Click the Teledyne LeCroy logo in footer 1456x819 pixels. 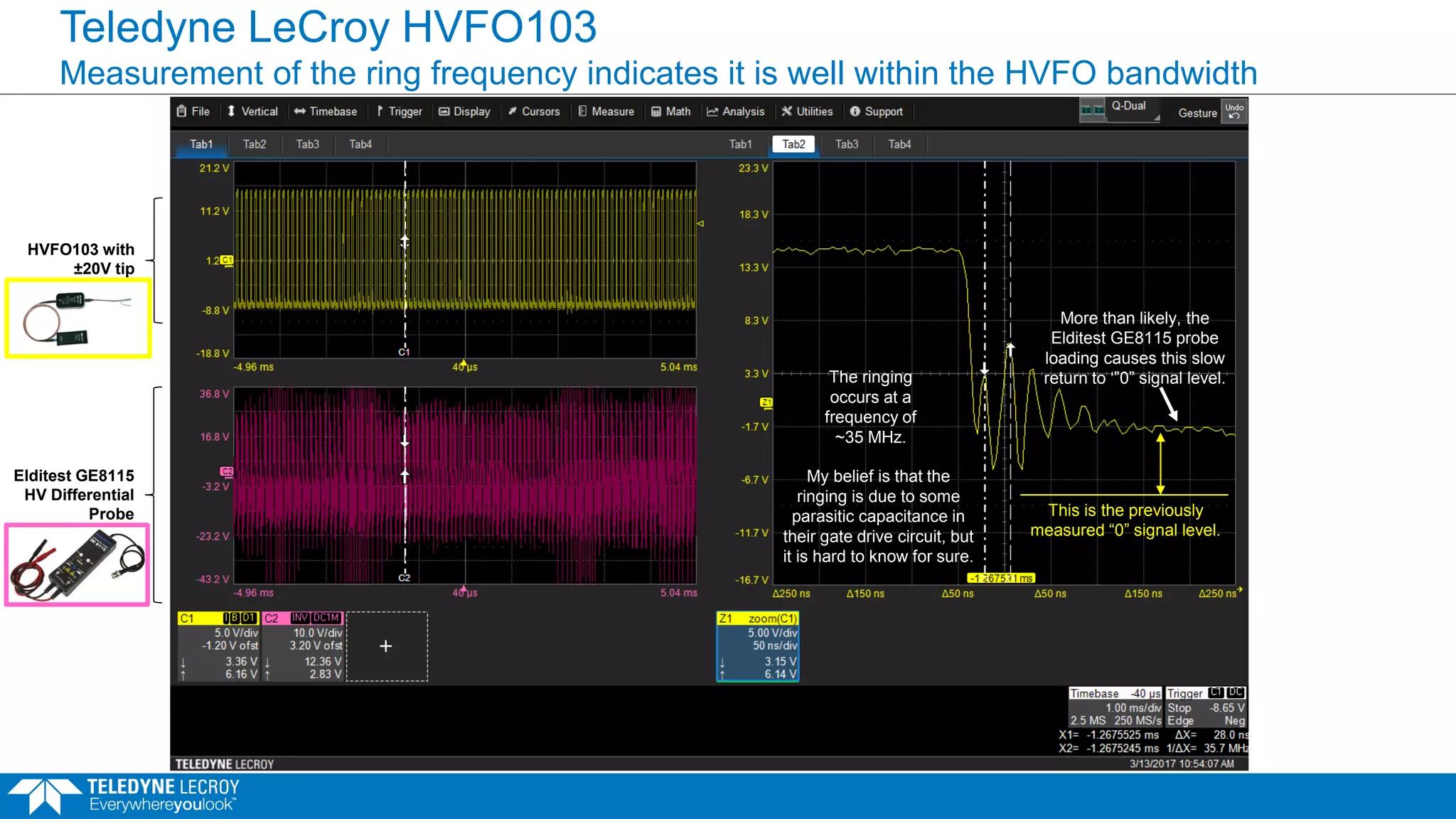(124, 796)
